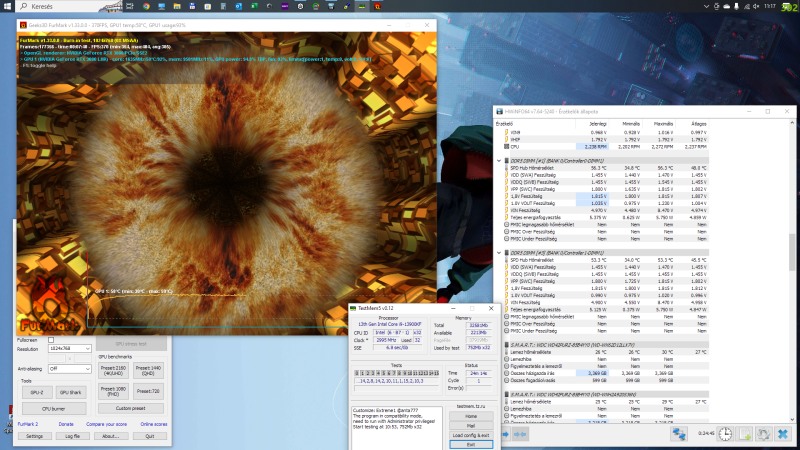Click the Home button in TestMem5
Viewport: 800px width, 450px height.
point(470,416)
